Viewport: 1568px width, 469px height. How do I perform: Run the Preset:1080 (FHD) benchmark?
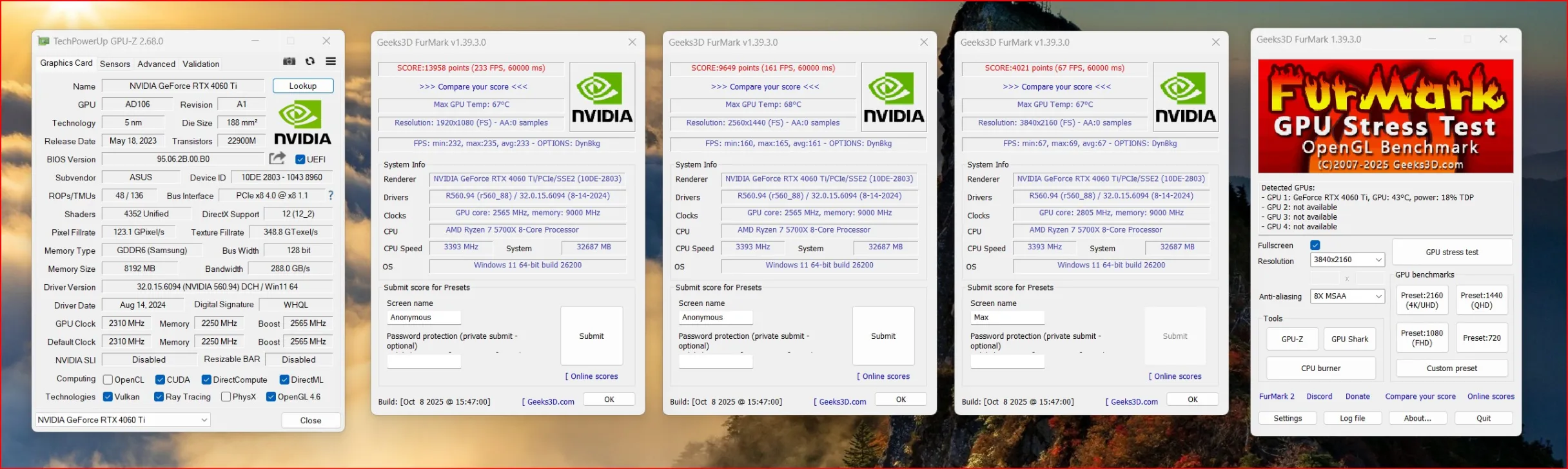[x=1422, y=338]
